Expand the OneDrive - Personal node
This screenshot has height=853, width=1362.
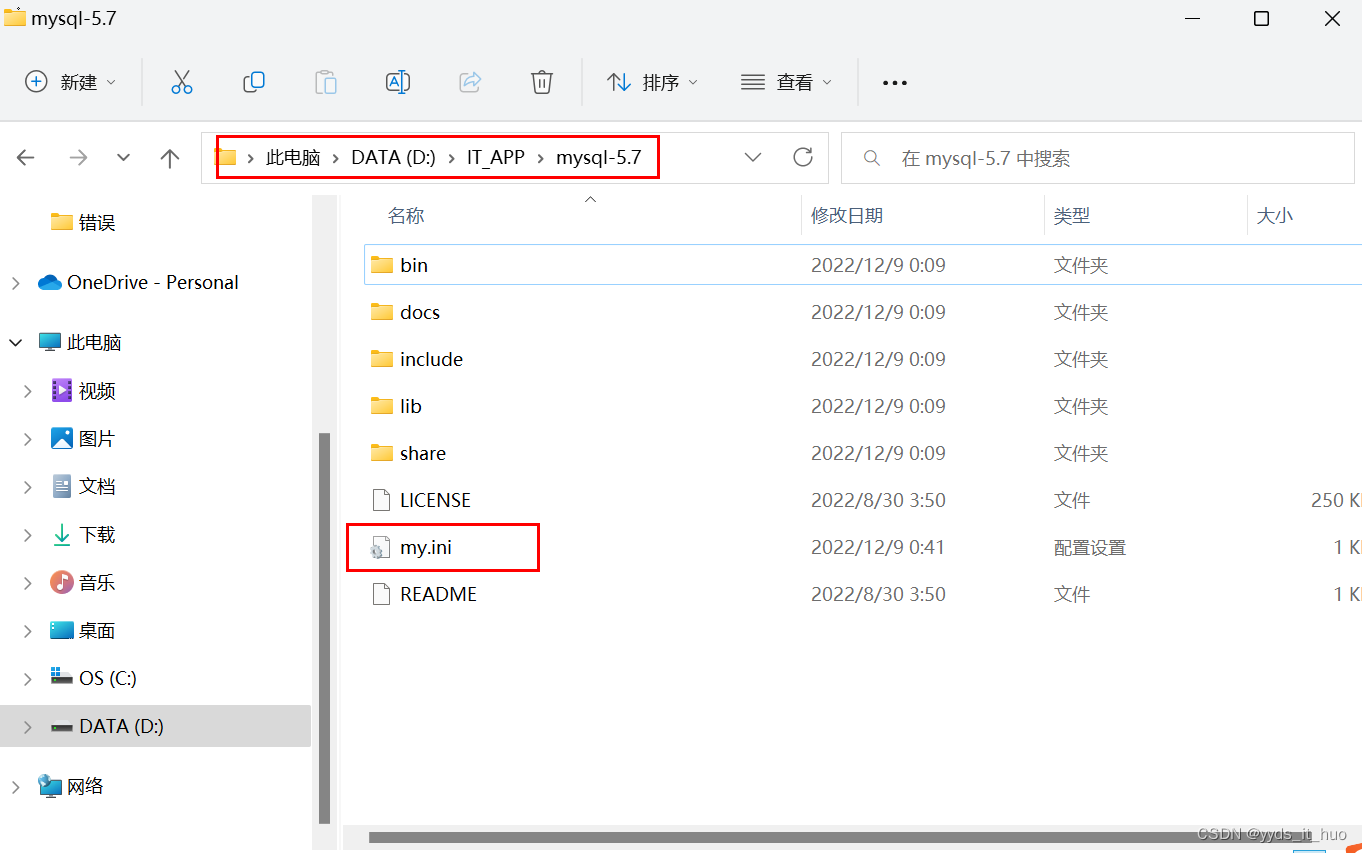click(15, 283)
